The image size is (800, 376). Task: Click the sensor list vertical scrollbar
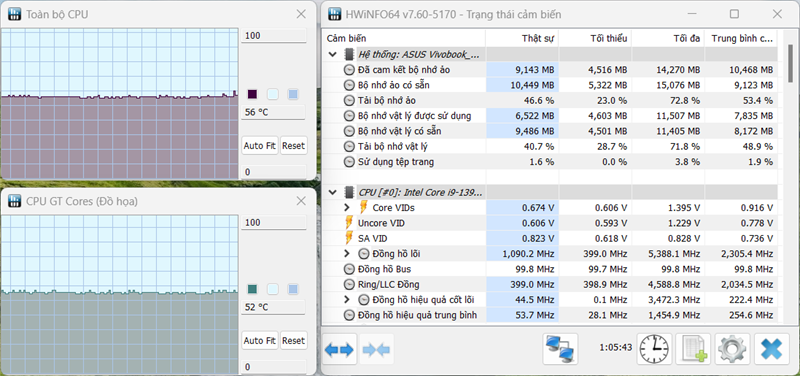790,63
